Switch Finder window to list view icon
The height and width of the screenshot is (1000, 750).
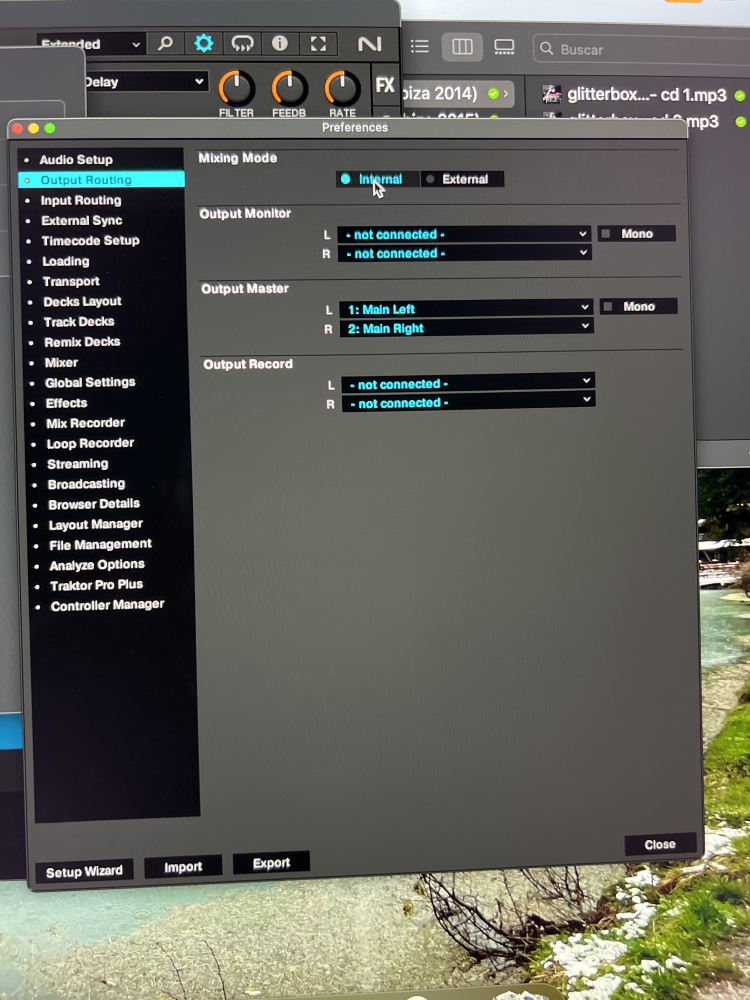[x=420, y=46]
